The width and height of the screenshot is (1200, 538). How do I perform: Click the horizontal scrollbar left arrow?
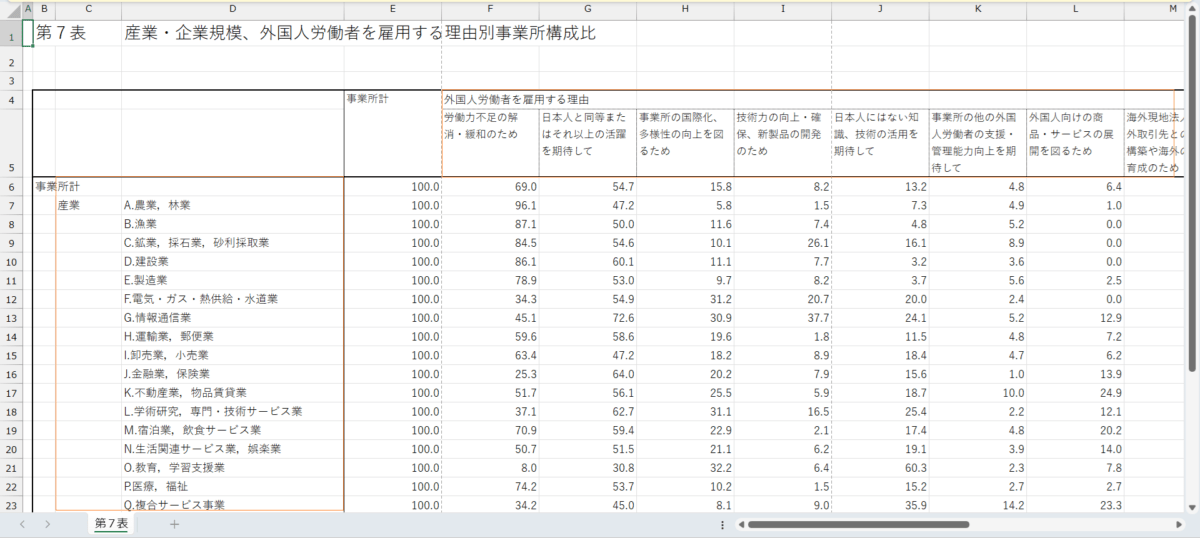(x=740, y=524)
